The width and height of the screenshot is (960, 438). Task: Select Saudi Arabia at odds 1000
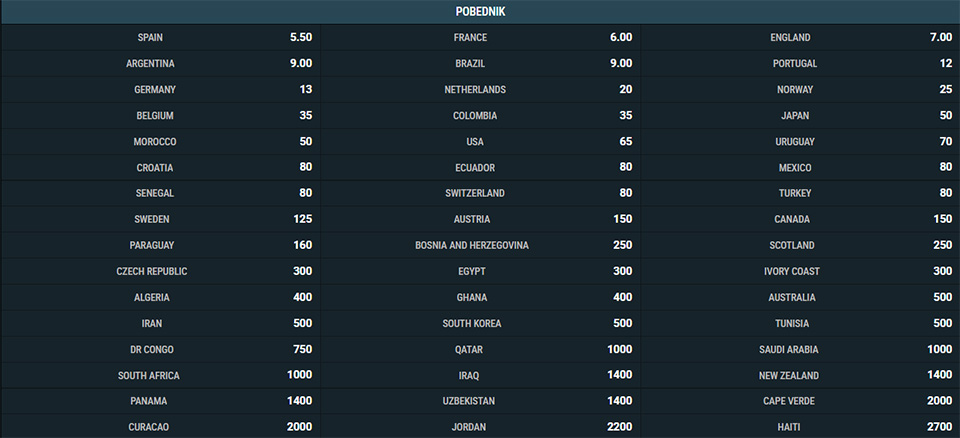point(801,349)
